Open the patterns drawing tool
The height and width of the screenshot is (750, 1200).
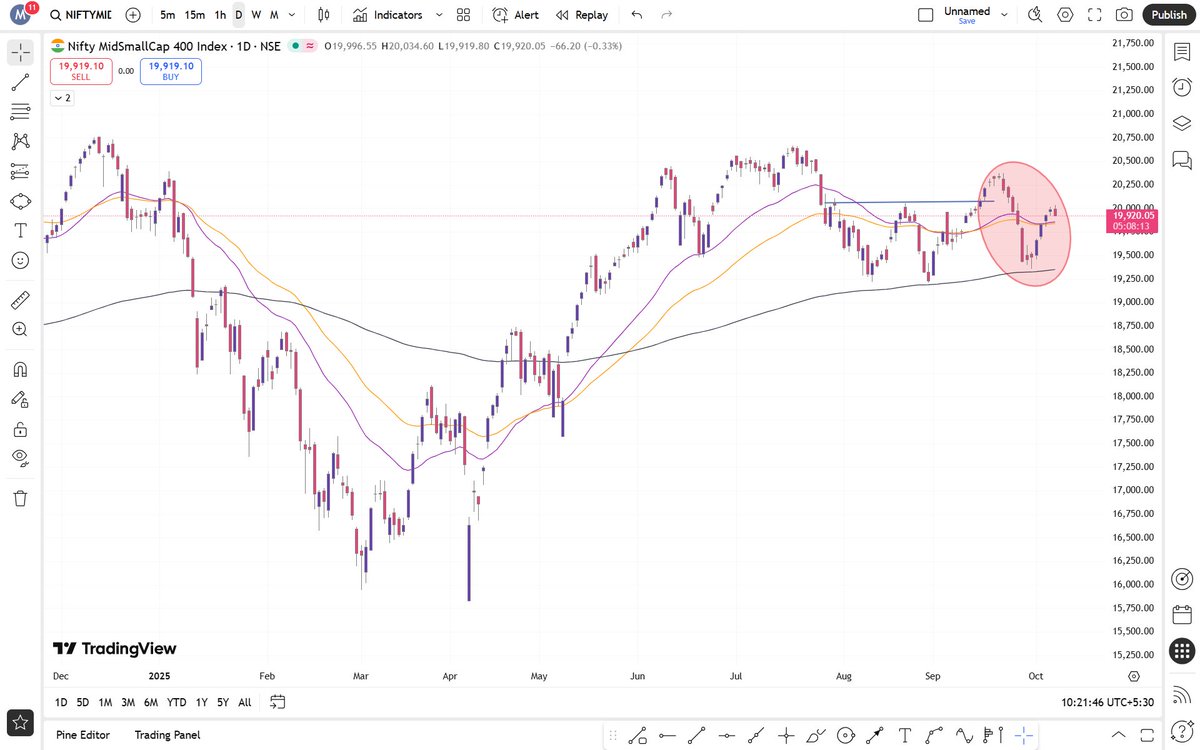click(21, 141)
